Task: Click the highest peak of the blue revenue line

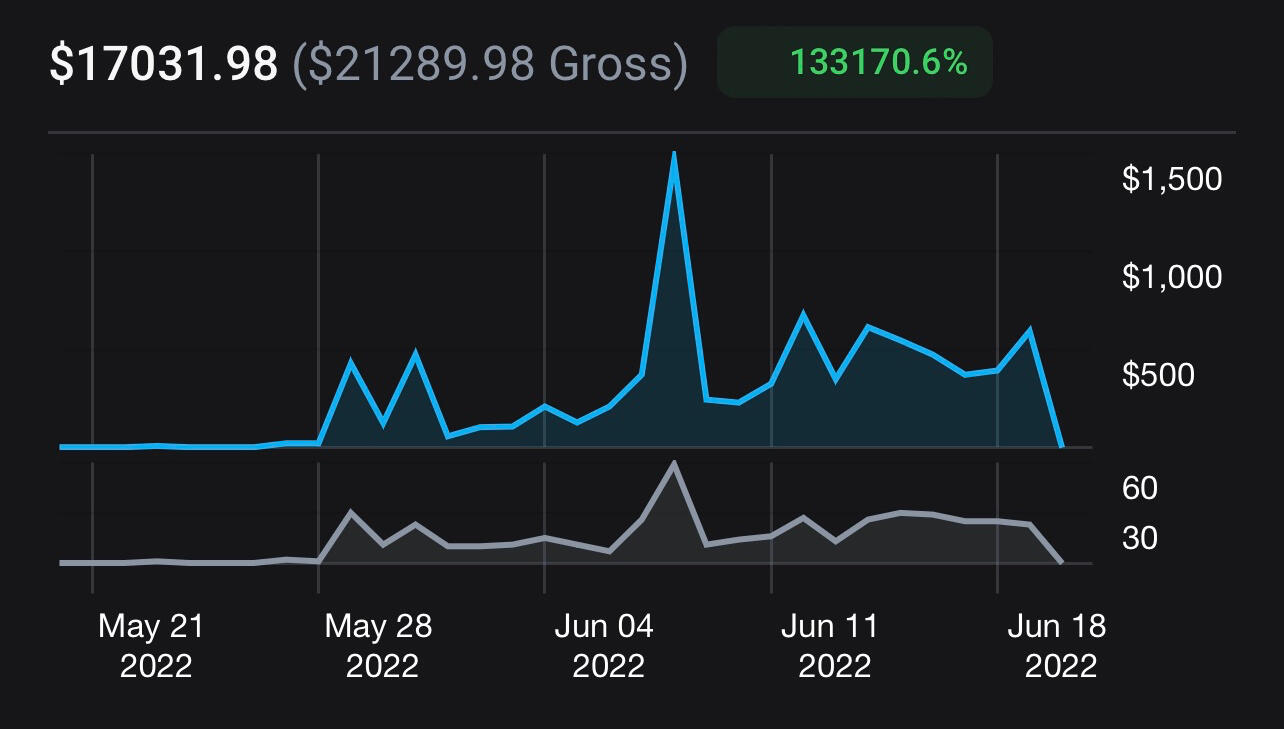Action: coord(674,156)
